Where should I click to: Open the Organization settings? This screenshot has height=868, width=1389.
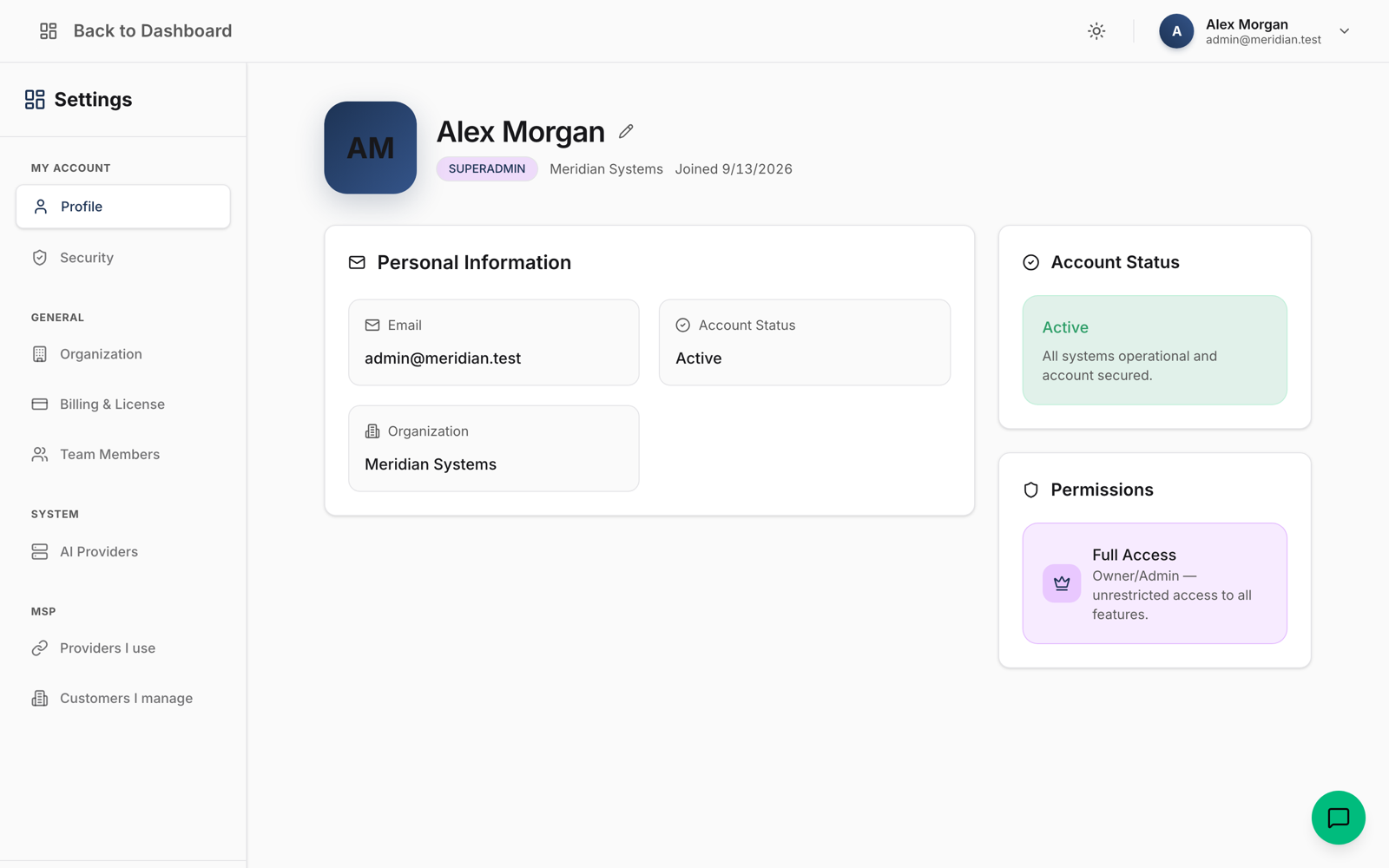click(x=123, y=354)
